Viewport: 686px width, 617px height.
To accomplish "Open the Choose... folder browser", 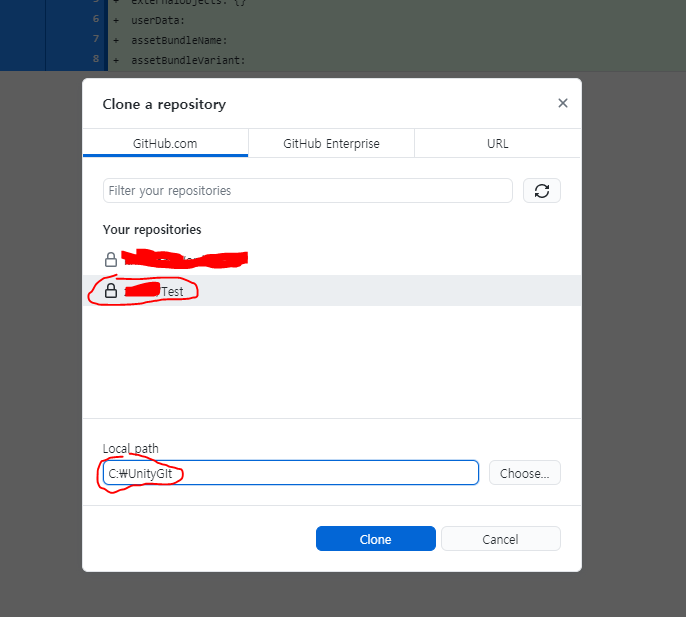I will (x=525, y=473).
